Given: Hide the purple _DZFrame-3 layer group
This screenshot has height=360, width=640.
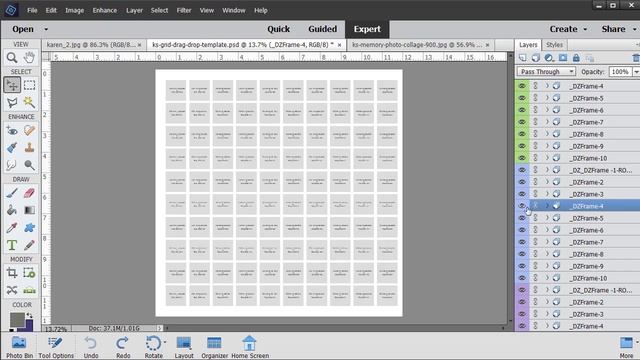Looking at the screenshot, I should tap(522, 314).
